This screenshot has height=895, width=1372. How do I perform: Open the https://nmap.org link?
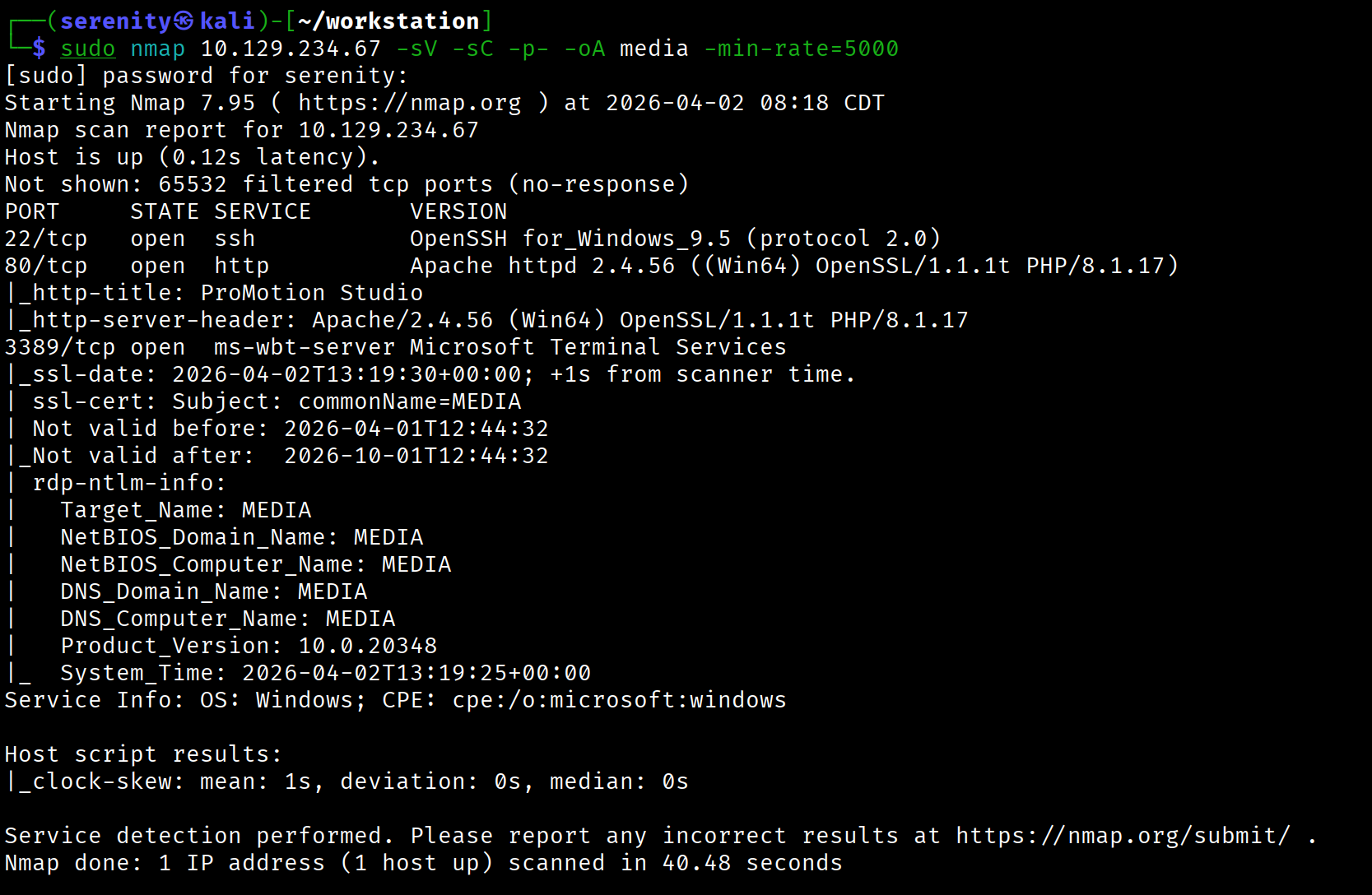point(409,103)
